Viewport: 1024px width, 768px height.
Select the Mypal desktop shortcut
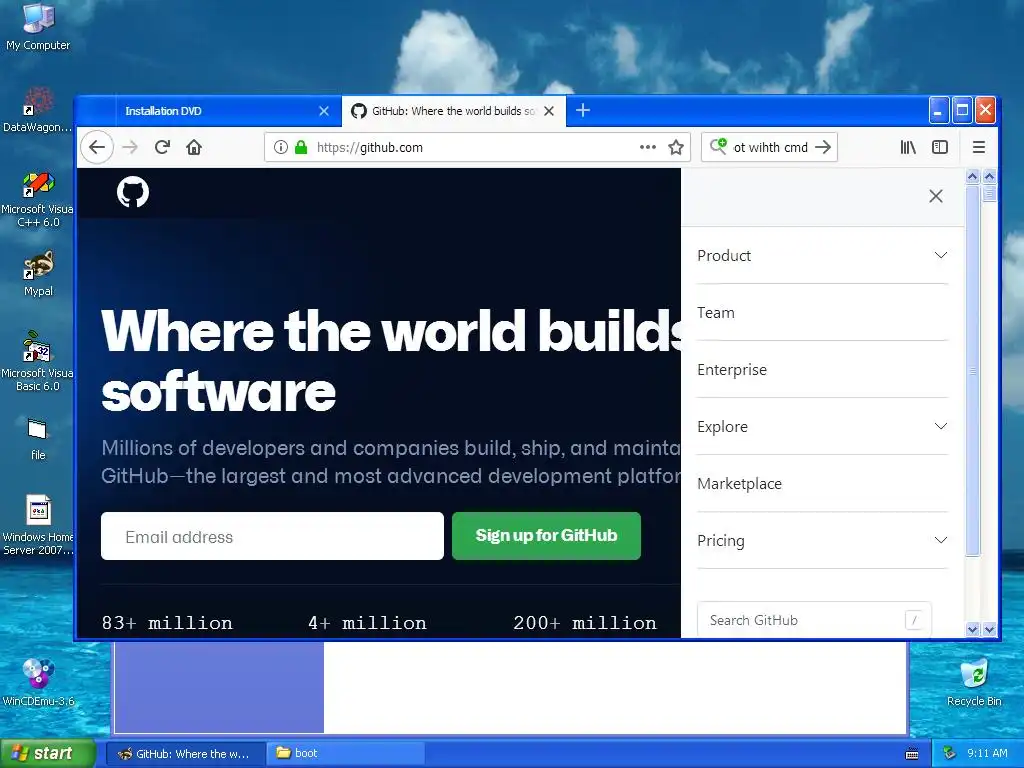point(38,274)
